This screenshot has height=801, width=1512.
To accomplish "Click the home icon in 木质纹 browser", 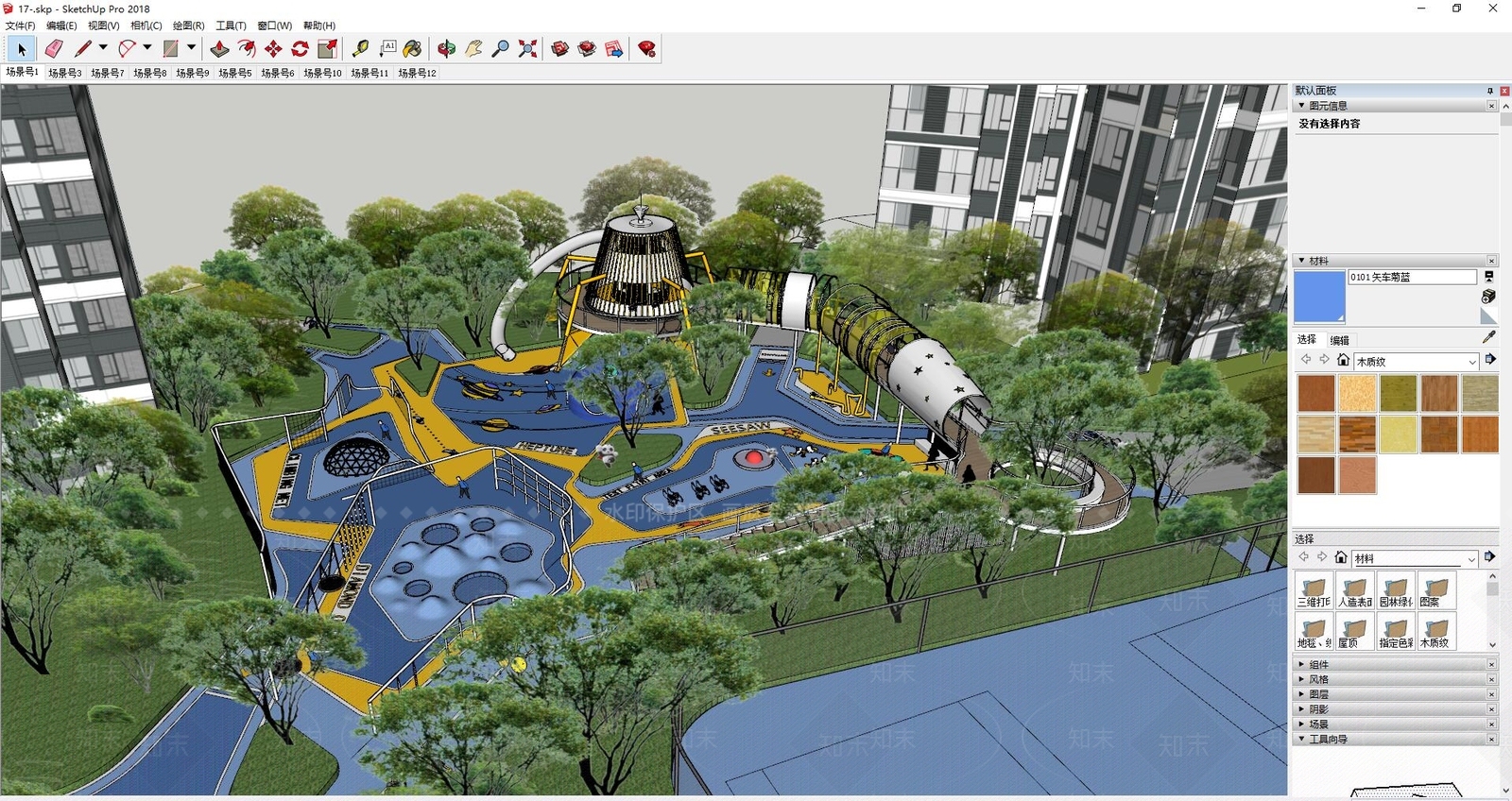I will click(1343, 360).
